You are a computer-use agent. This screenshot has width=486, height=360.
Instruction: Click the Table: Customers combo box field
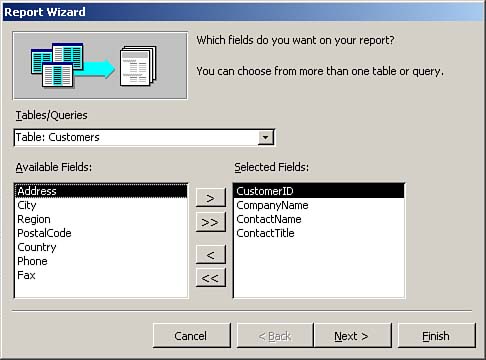(144, 137)
